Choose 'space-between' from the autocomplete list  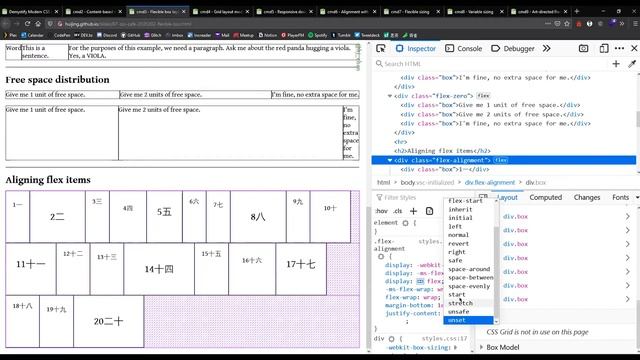[x=469, y=278]
